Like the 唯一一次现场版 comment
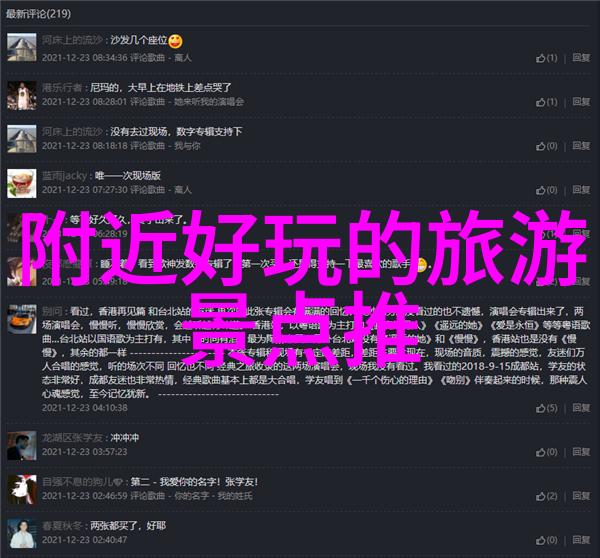600x558 pixels. tap(546, 190)
